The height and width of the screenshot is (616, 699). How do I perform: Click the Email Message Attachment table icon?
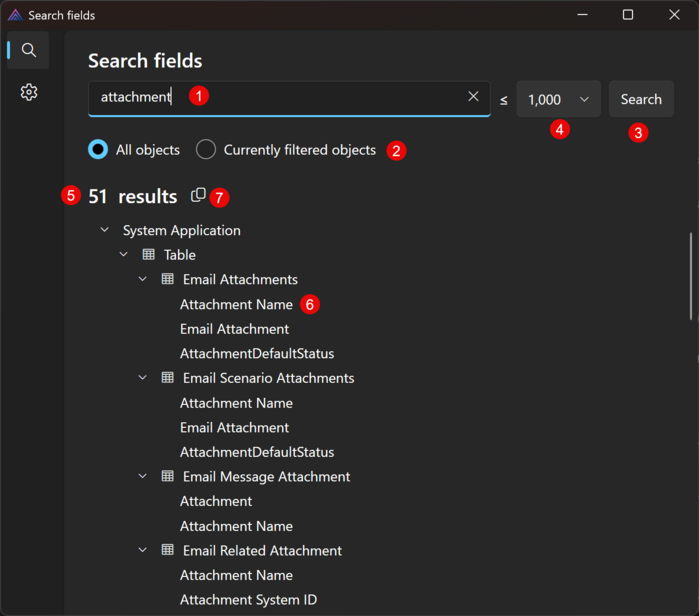point(167,477)
